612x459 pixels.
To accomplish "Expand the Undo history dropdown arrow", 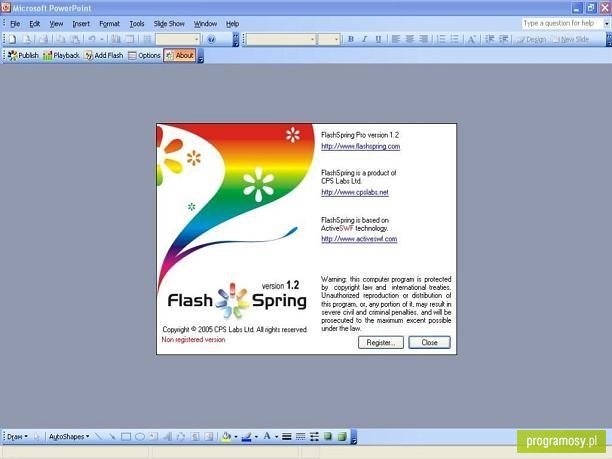I will click(101, 39).
